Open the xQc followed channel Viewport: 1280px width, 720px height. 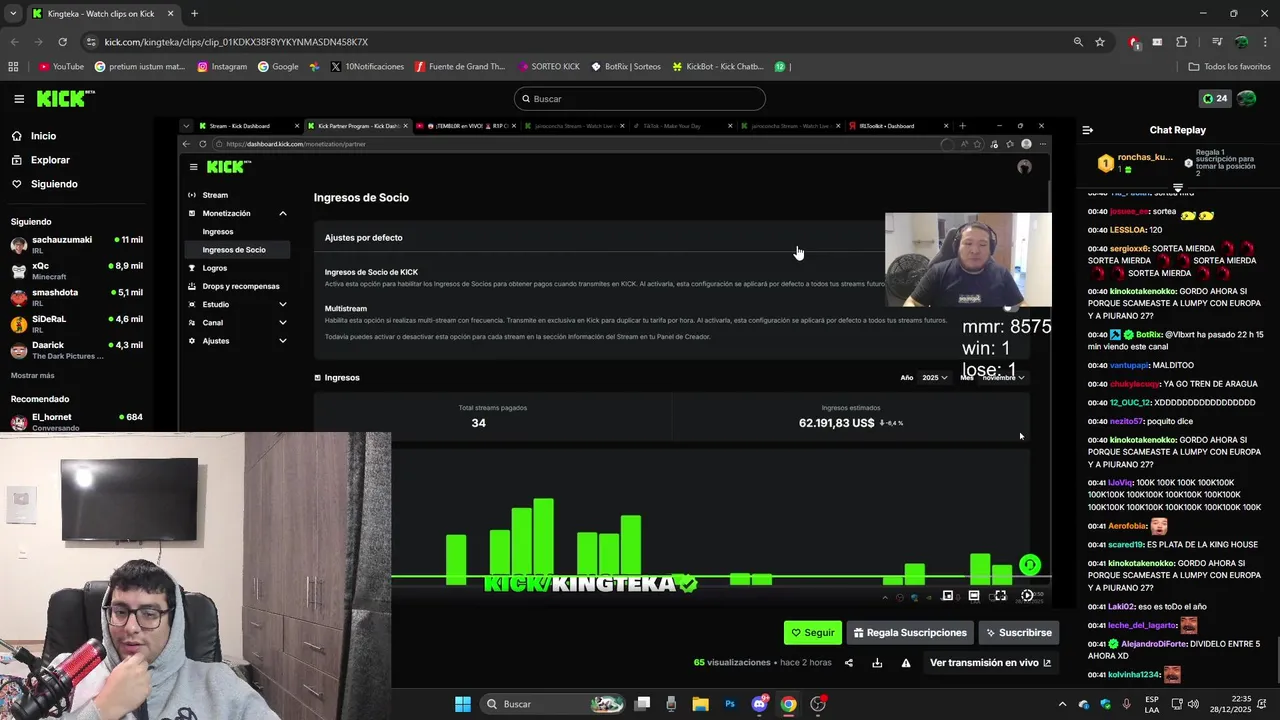coord(76,271)
